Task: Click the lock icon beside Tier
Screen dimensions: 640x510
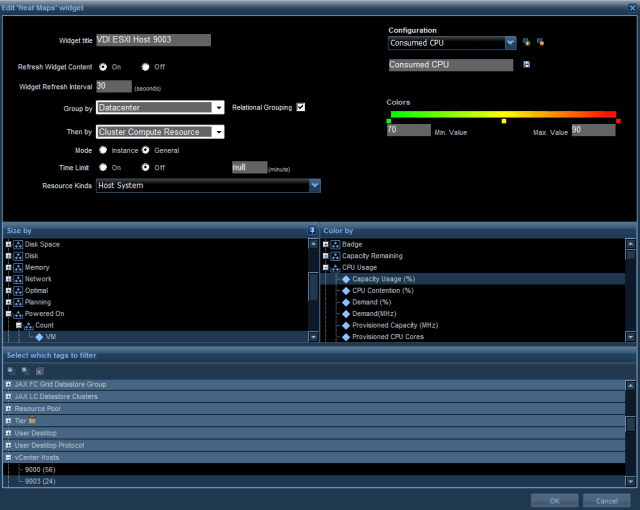Action: click(32, 421)
